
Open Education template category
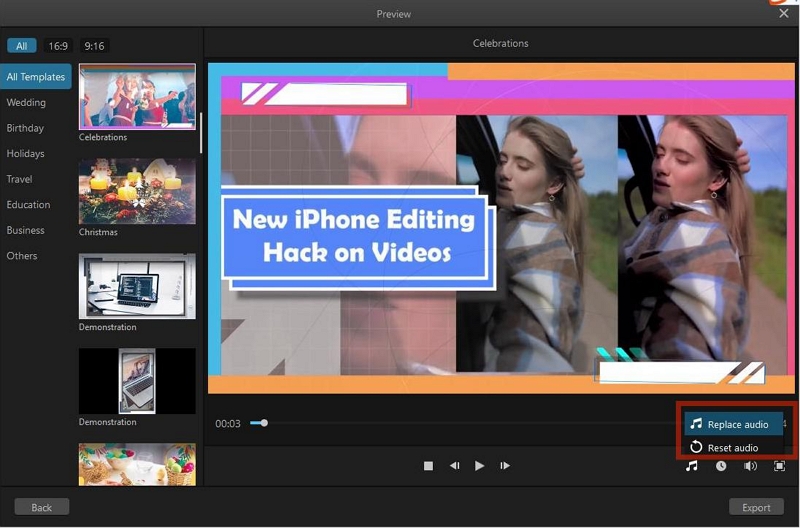point(28,205)
